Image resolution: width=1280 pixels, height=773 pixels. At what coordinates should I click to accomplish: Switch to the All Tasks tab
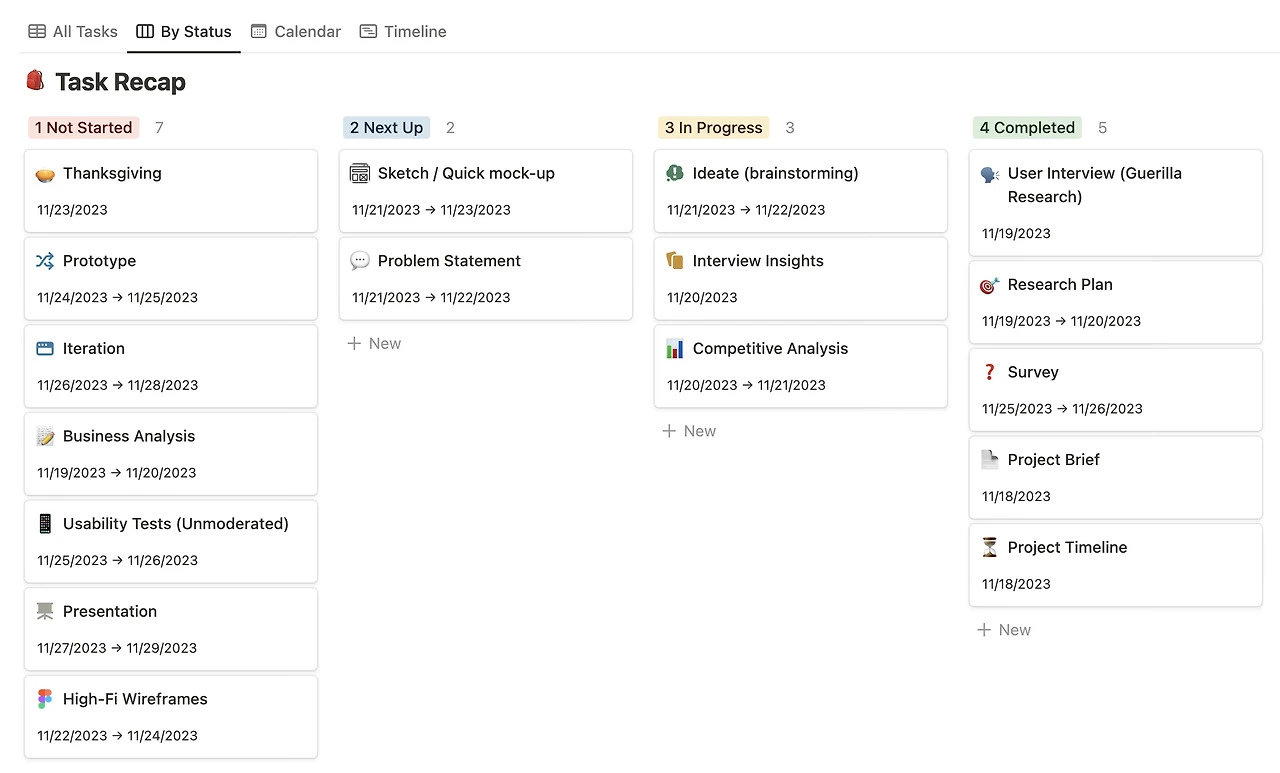point(73,32)
